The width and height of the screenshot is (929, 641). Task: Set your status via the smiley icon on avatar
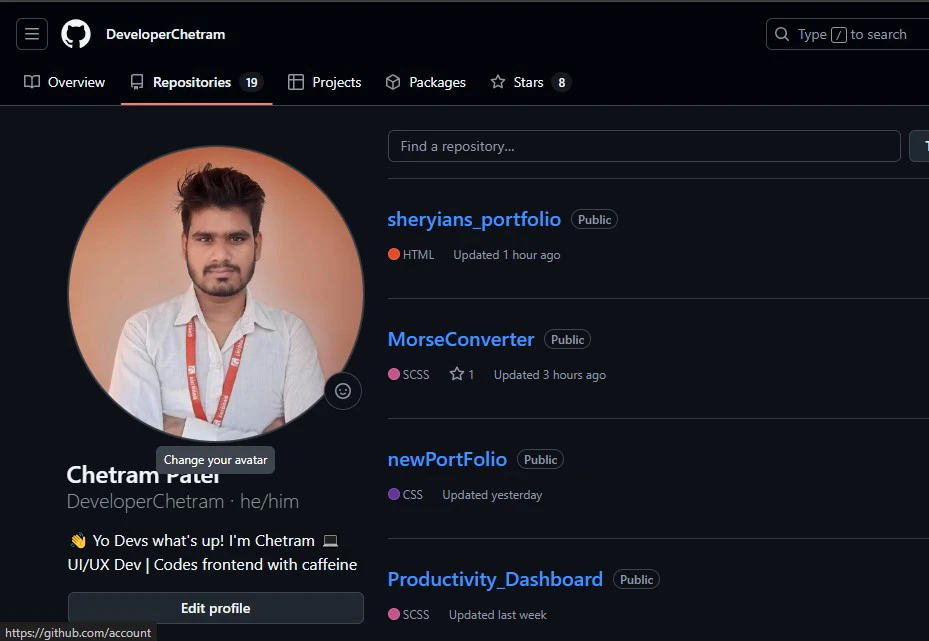(343, 391)
